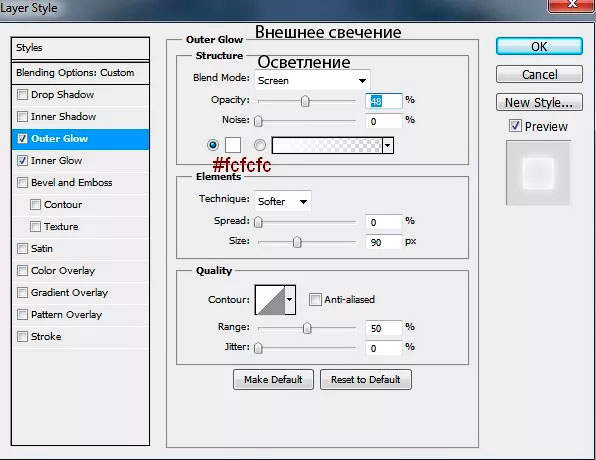Click the Make Default button
Image resolution: width=596 pixels, height=460 pixels.
pos(273,379)
